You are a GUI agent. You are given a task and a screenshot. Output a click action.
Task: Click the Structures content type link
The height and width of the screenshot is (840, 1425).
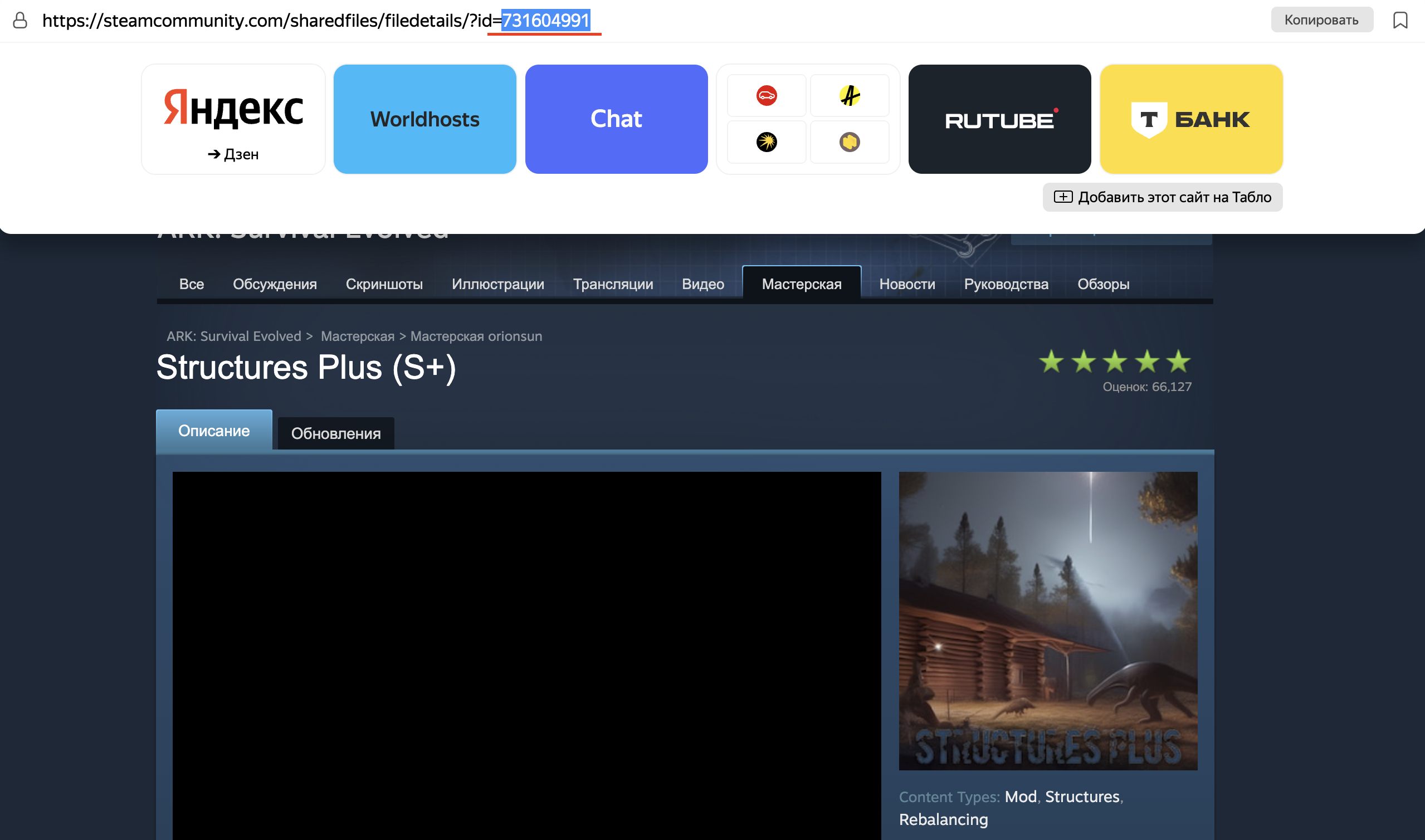(1082, 797)
